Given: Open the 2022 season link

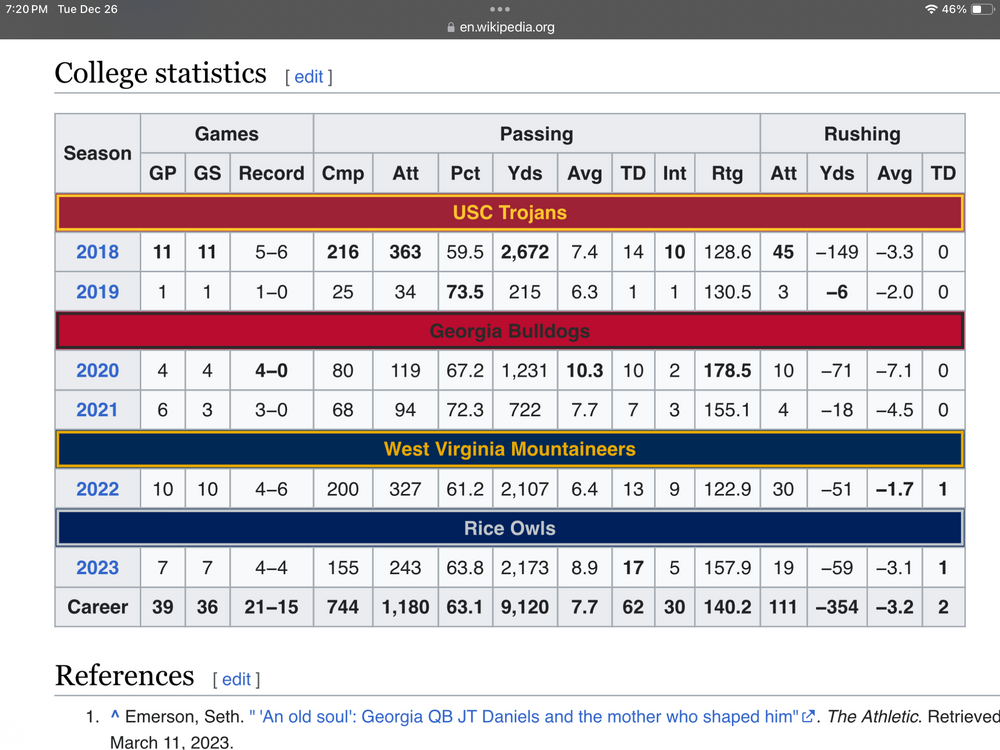Looking at the screenshot, I should (x=97, y=489).
